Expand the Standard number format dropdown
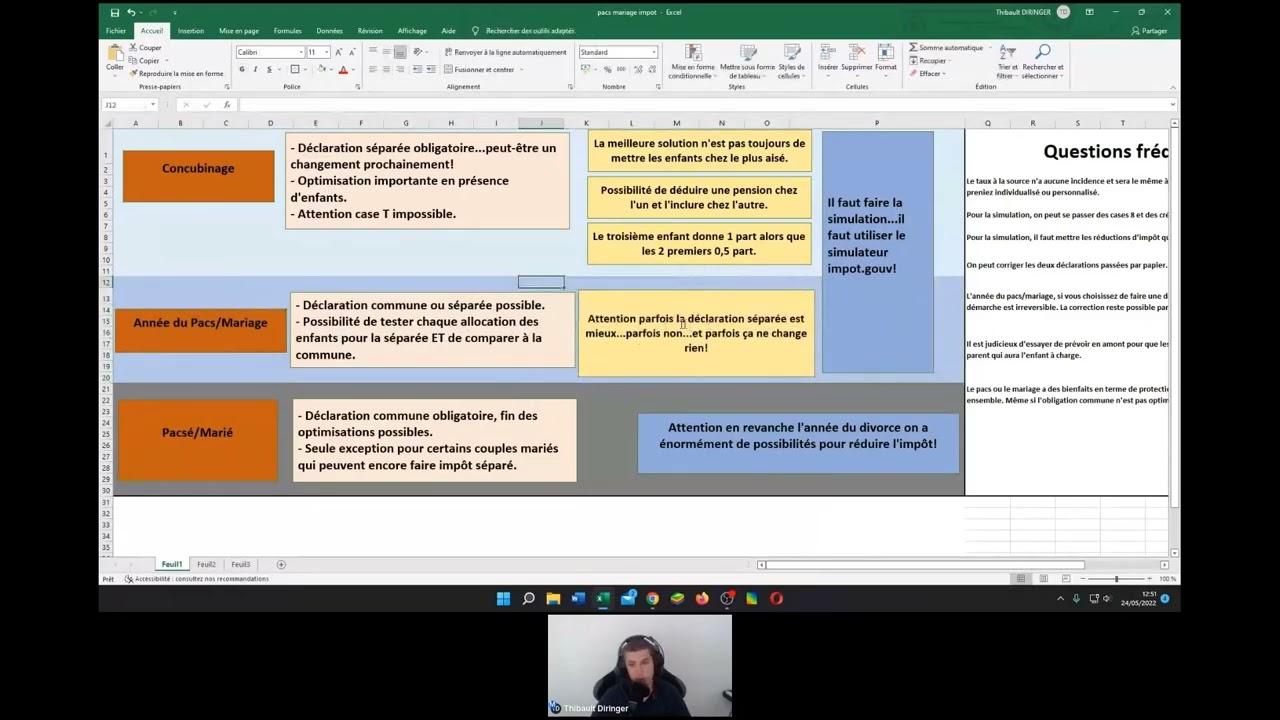The width and height of the screenshot is (1280, 720). pos(653,51)
